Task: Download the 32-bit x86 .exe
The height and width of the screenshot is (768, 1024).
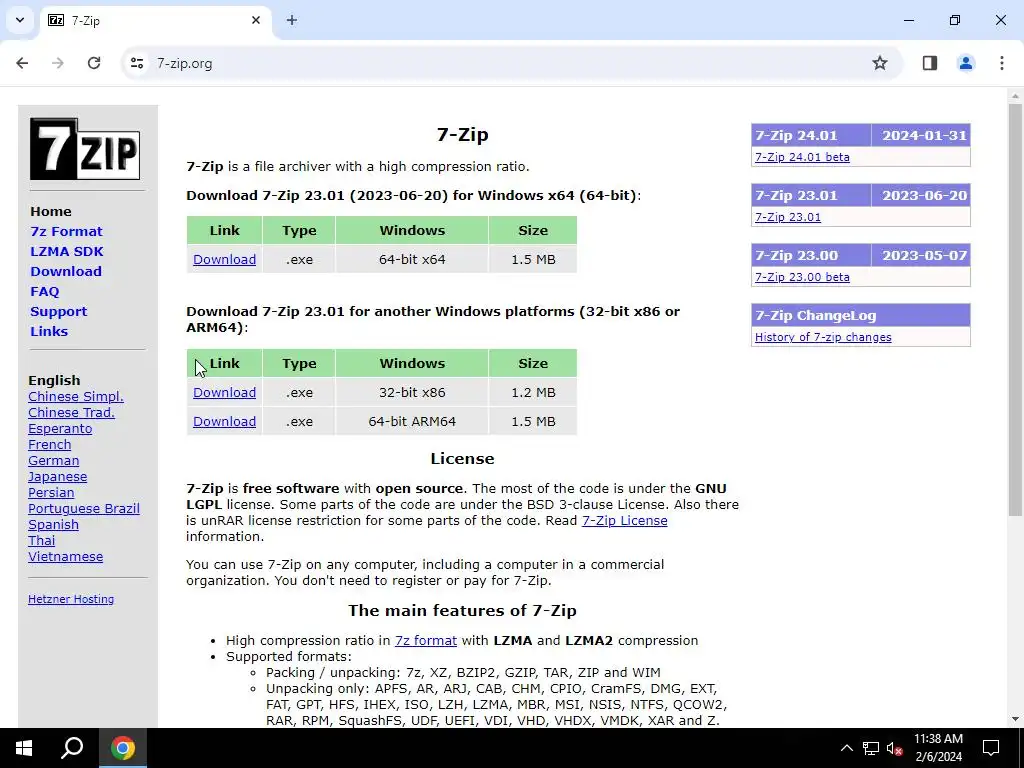Action: pos(224,392)
